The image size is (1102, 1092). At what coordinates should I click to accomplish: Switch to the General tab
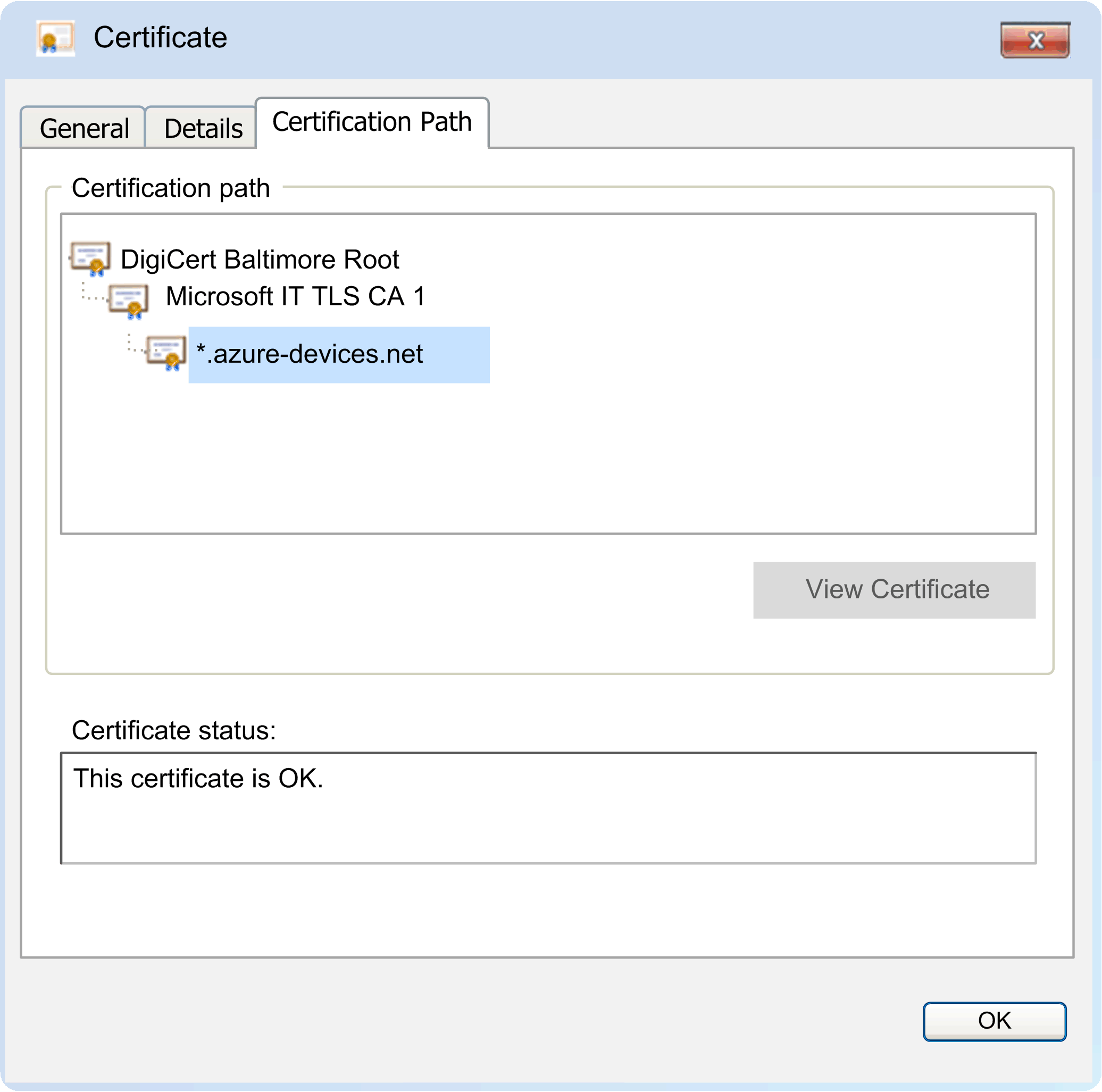pyautogui.click(x=84, y=128)
